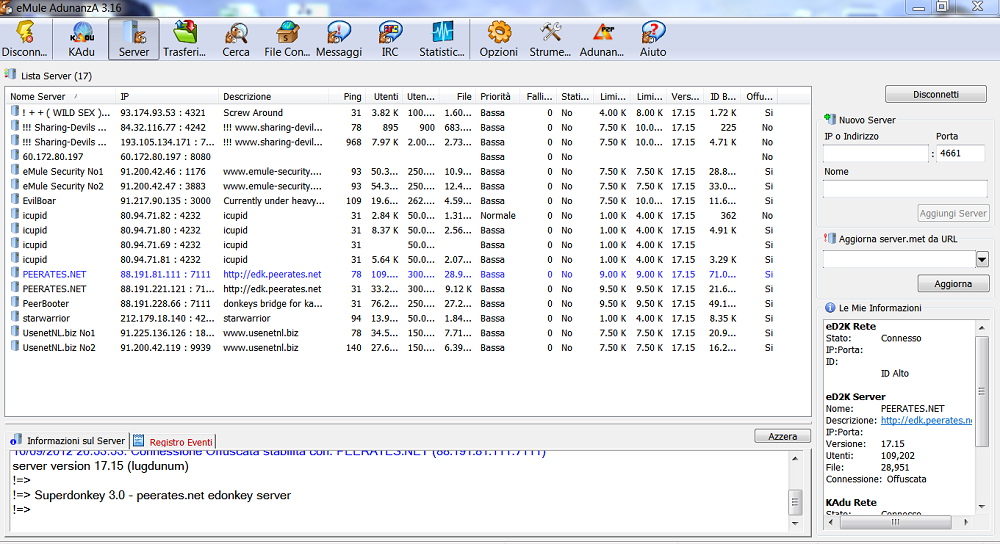1000x544 pixels.
Task: Click the IP o Indirizzo input field
Action: pyautogui.click(x=876, y=153)
